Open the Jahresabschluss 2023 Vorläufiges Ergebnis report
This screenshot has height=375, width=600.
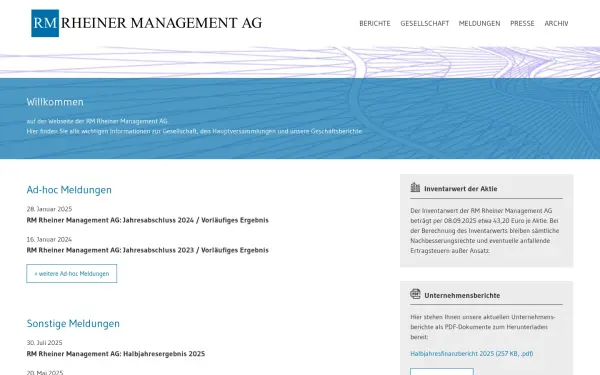tap(148, 250)
